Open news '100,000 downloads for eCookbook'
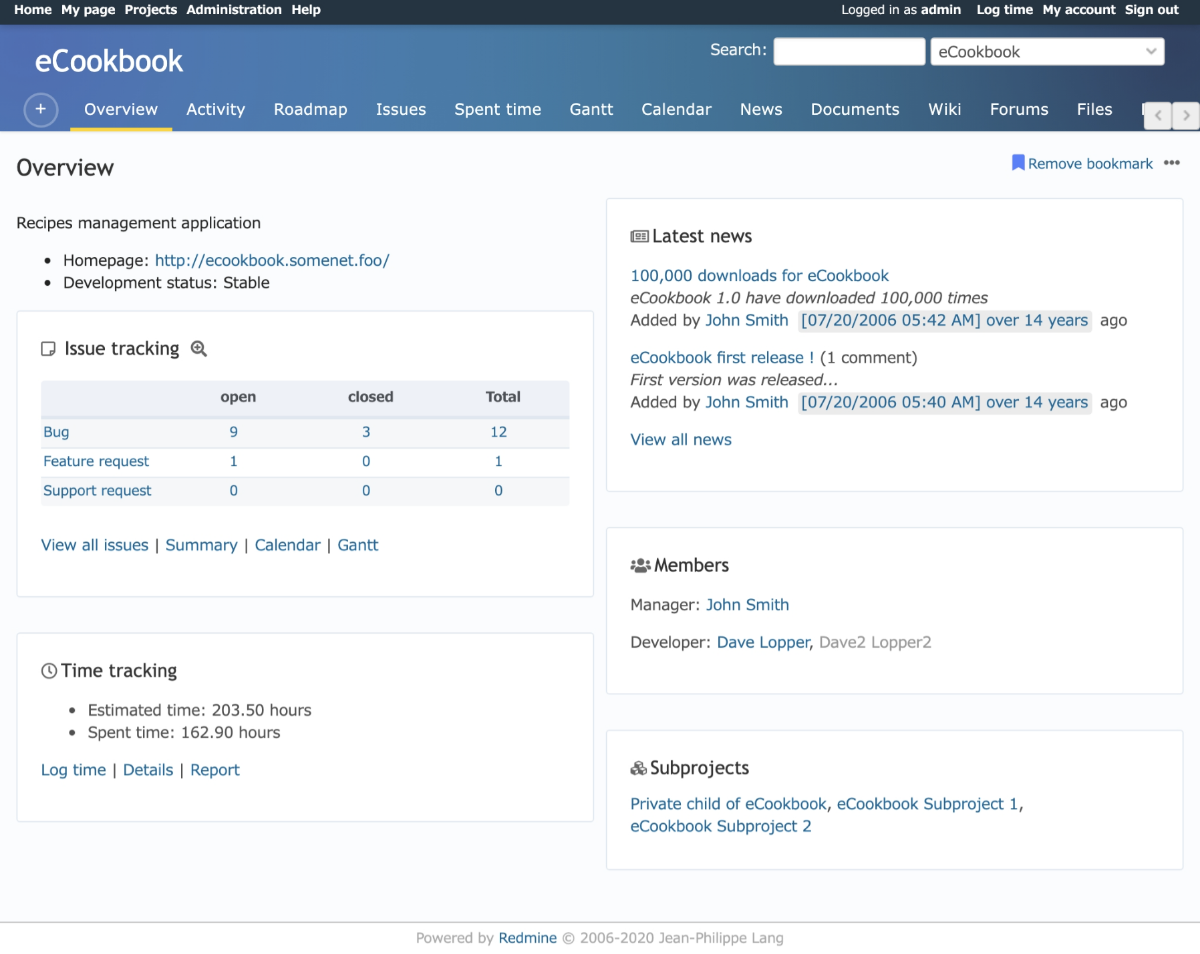Viewport: 1200px width, 954px height. (x=760, y=275)
